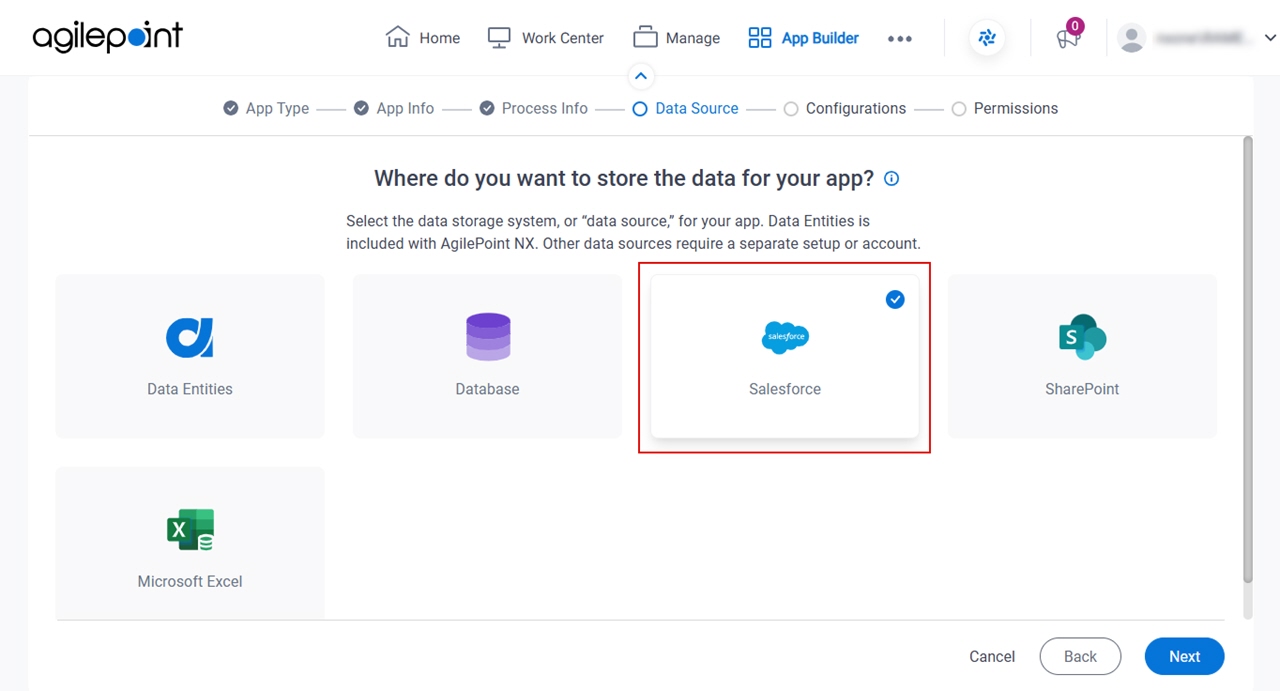Click the Process Info completed step check
The height and width of the screenshot is (691, 1280).
[487, 108]
